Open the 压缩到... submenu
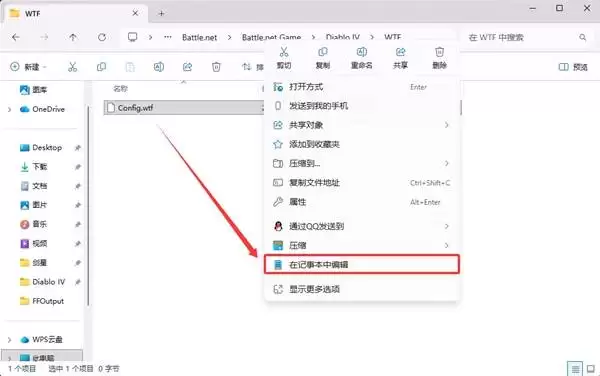Viewport: 600px width, 376px height. [362, 163]
